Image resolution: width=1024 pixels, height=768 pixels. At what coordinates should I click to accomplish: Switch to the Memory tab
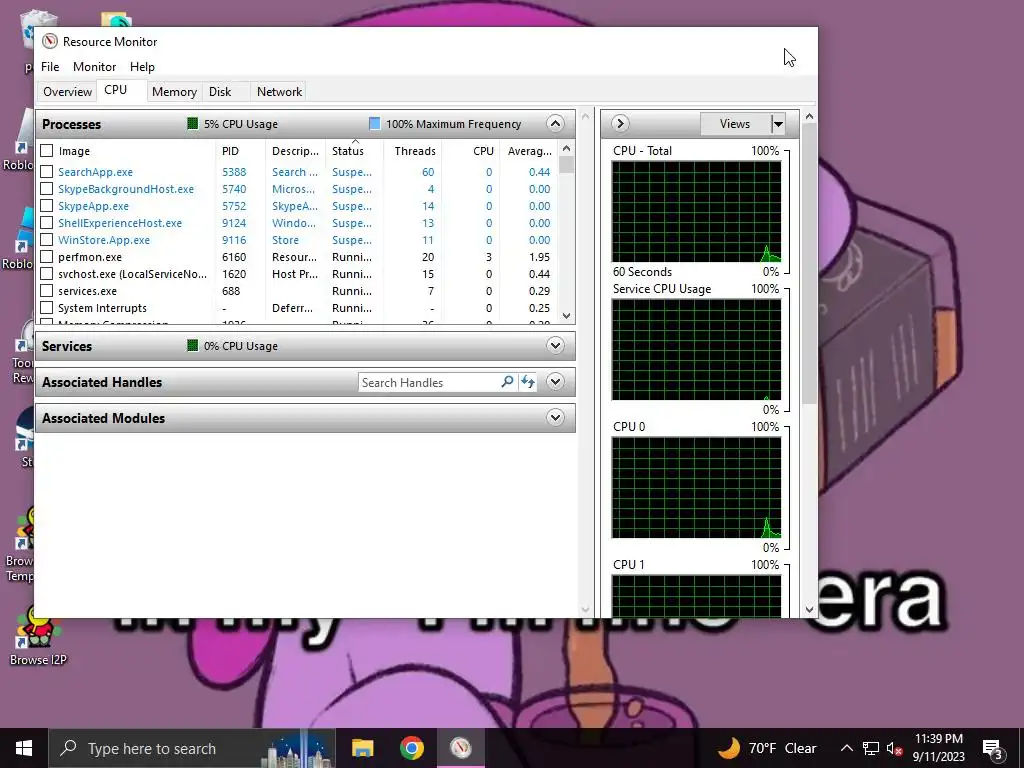(x=174, y=92)
